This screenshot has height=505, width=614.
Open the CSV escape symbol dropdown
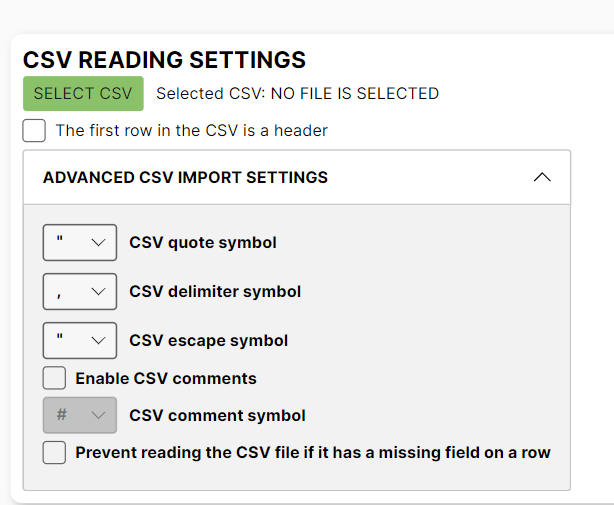pyautogui.click(x=79, y=341)
